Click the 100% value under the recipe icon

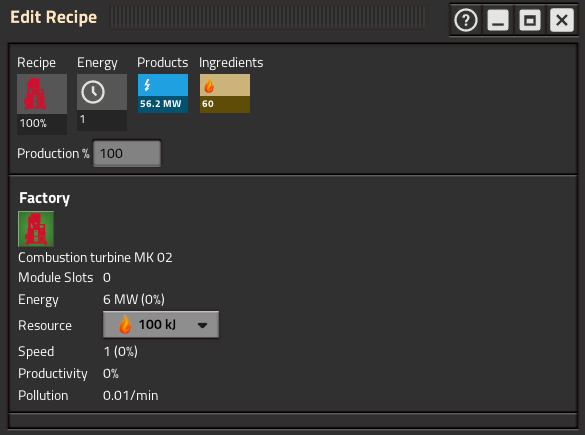click(33, 123)
